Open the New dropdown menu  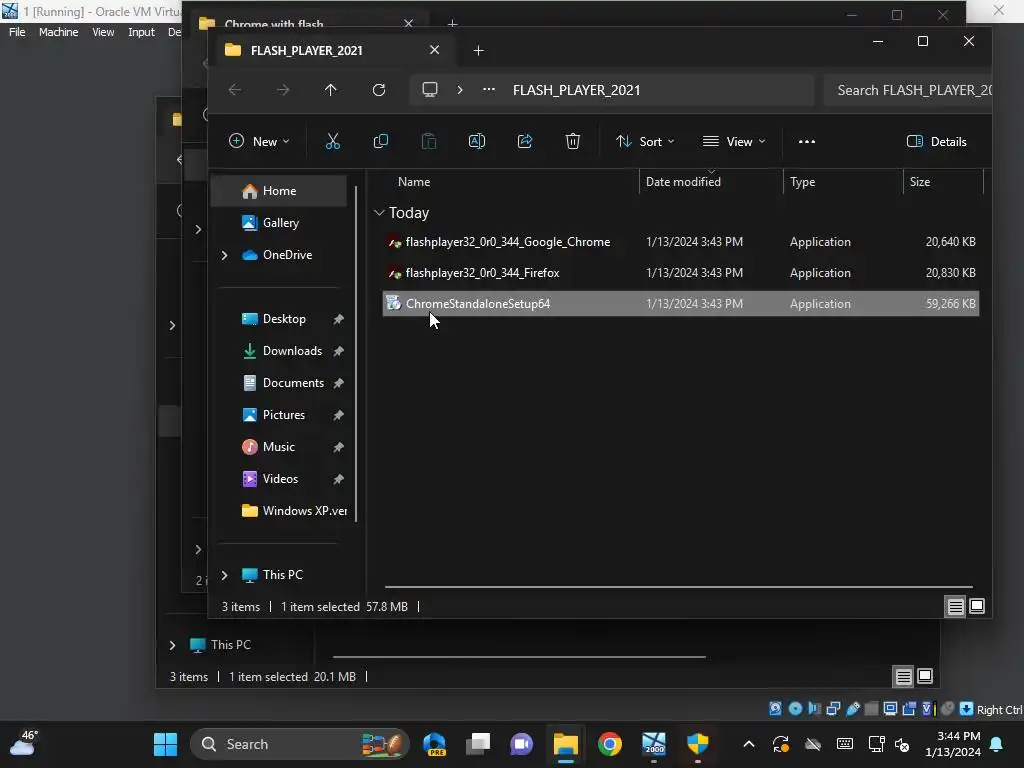[x=259, y=141]
